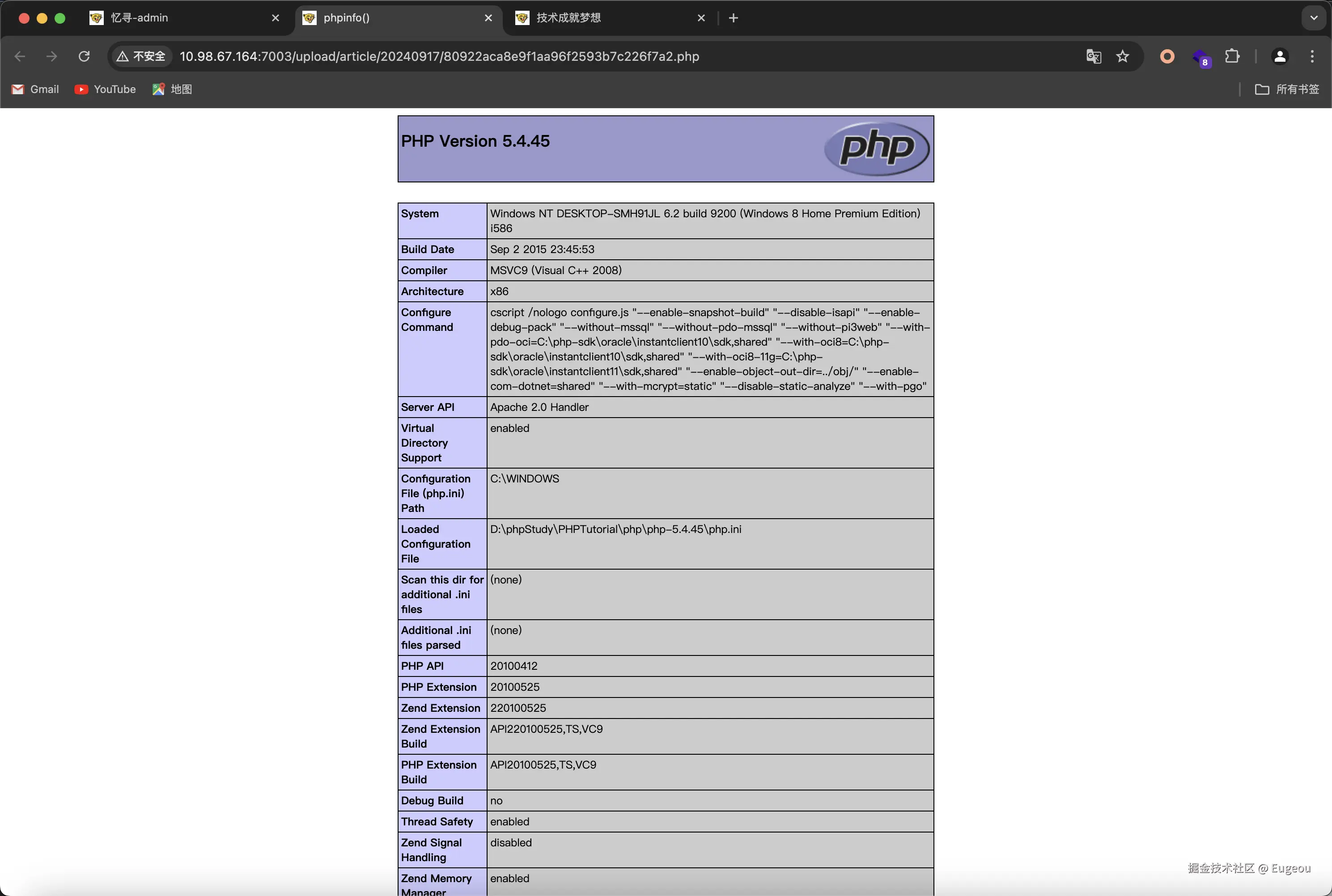The height and width of the screenshot is (896, 1332).
Task: Reload the phpinfo page
Action: [x=84, y=57]
